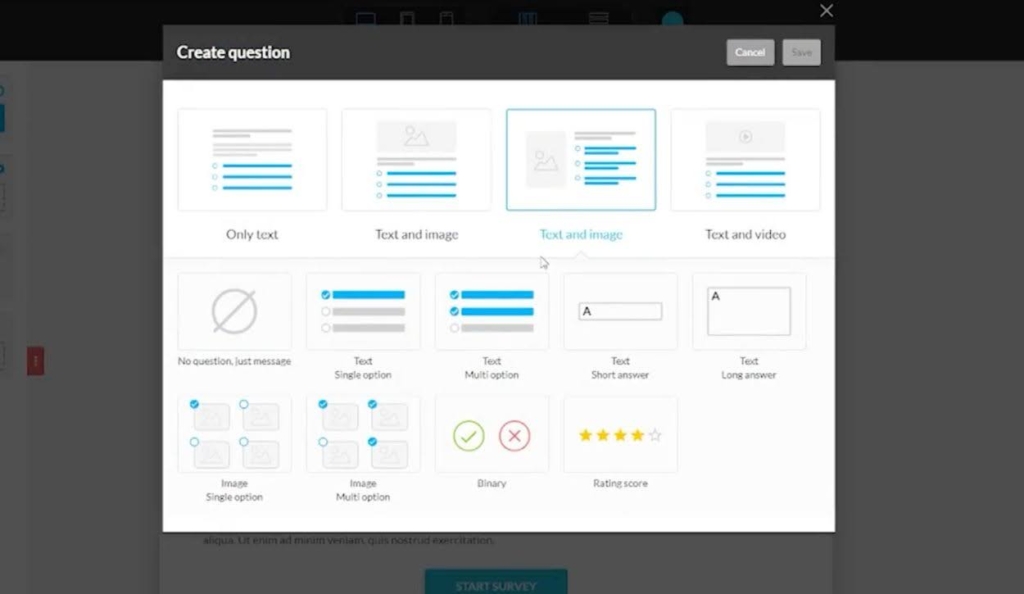The height and width of the screenshot is (594, 1024).
Task: Select the 'Only text' layout thumbnail
Action: tap(252, 160)
